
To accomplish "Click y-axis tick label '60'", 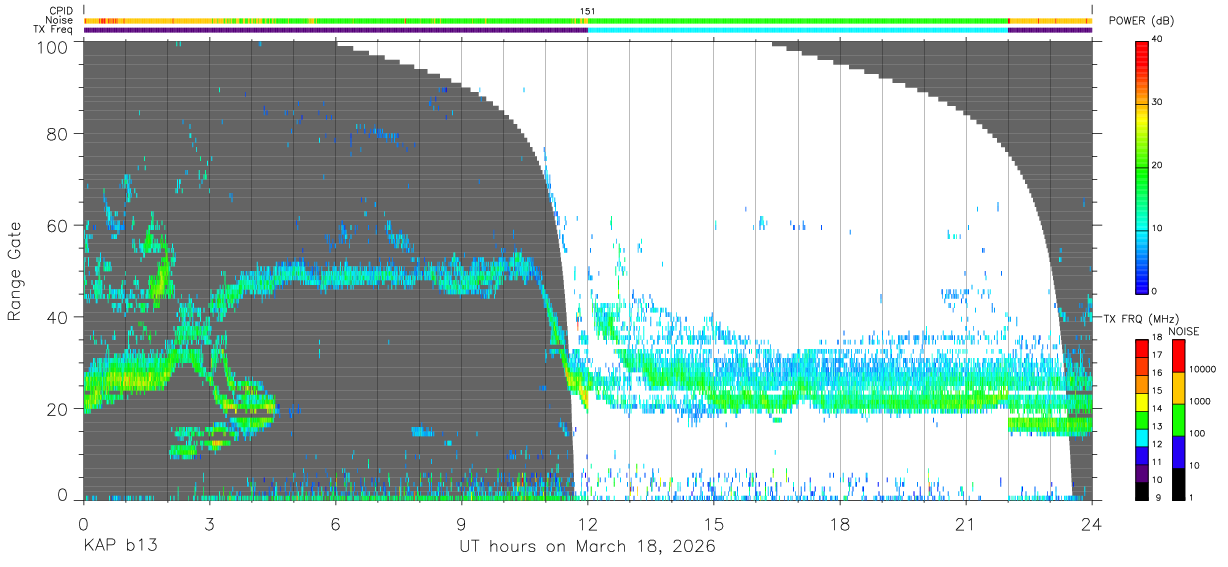I will click(57, 226).
